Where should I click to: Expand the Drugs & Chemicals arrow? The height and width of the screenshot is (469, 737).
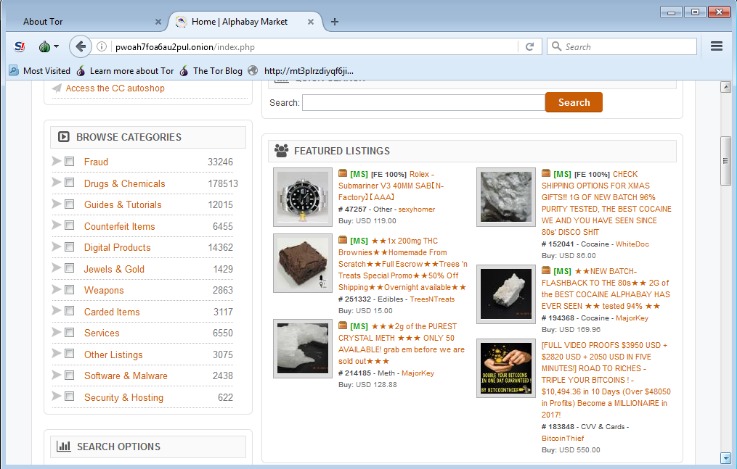coord(56,182)
